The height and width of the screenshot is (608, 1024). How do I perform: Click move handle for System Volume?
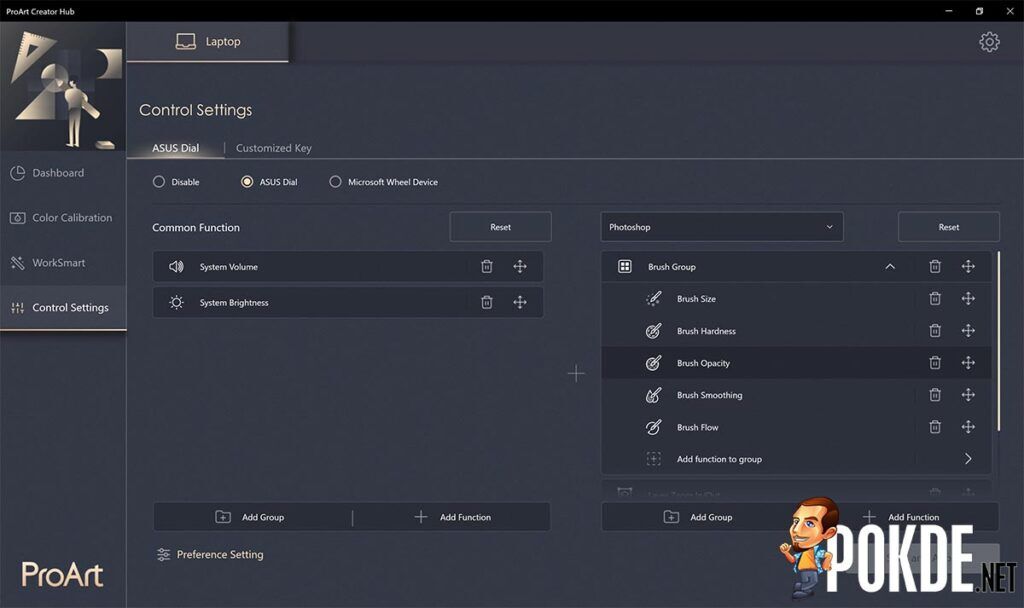click(520, 266)
